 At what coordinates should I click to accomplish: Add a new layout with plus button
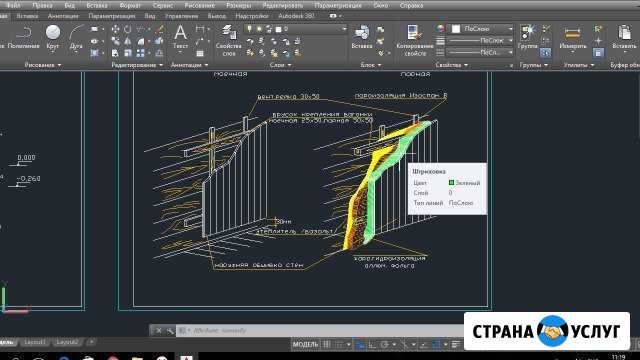pos(91,342)
